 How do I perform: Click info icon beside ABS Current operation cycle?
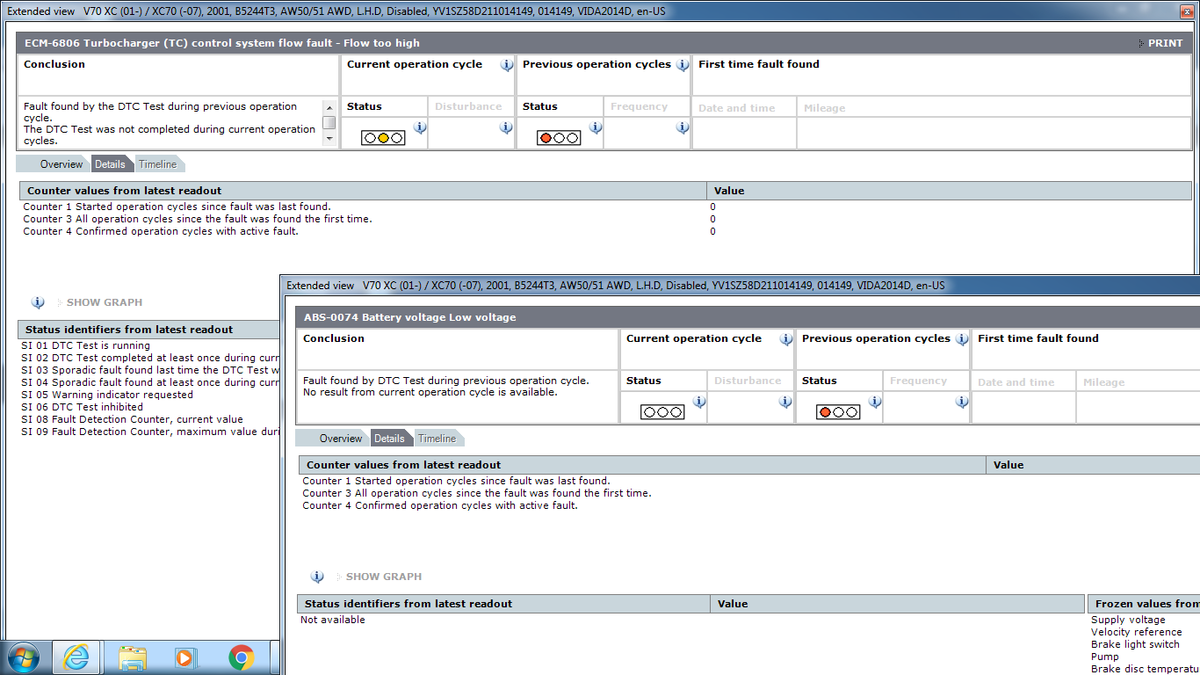(786, 339)
